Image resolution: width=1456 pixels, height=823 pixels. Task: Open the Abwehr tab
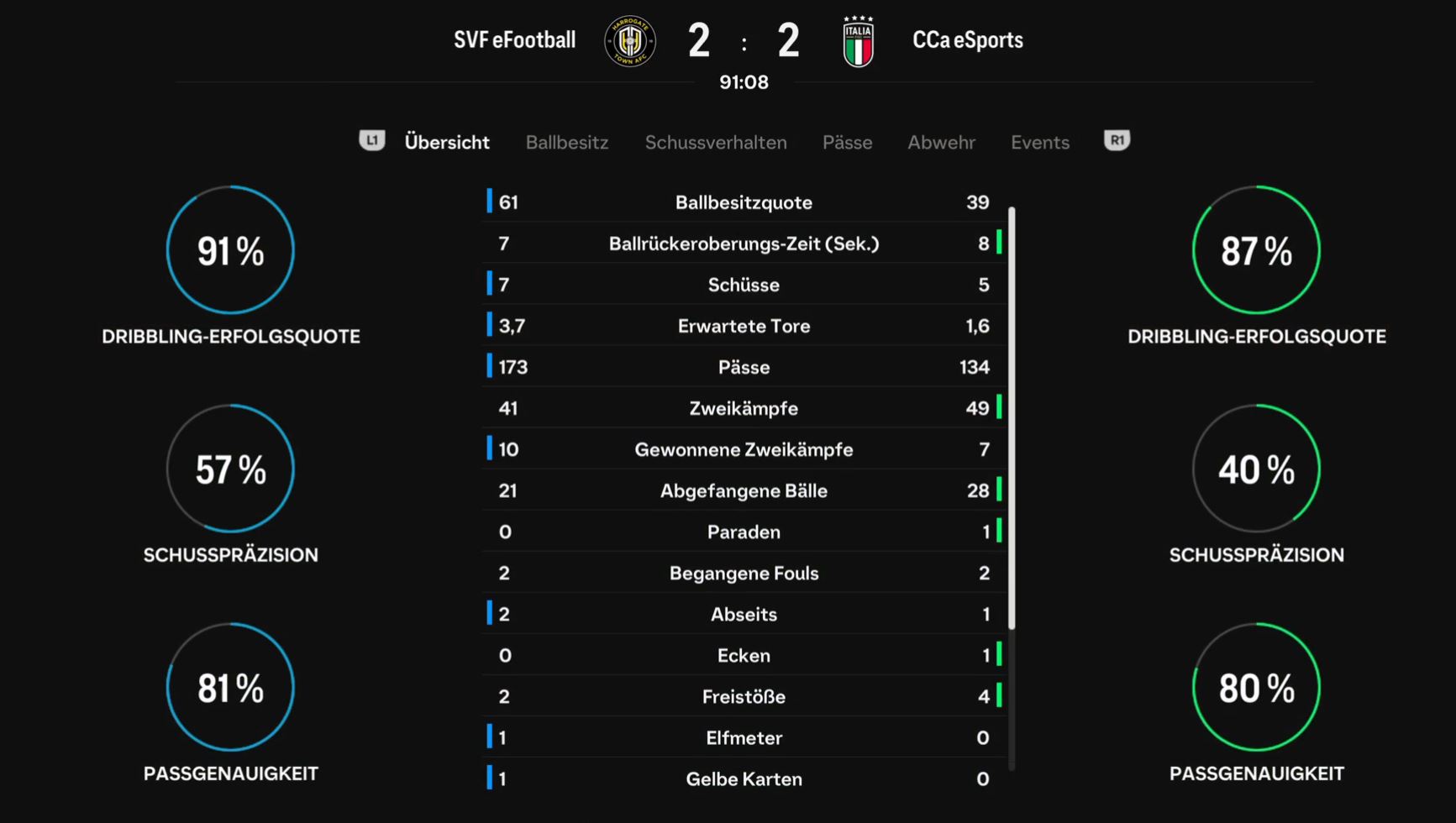[941, 142]
